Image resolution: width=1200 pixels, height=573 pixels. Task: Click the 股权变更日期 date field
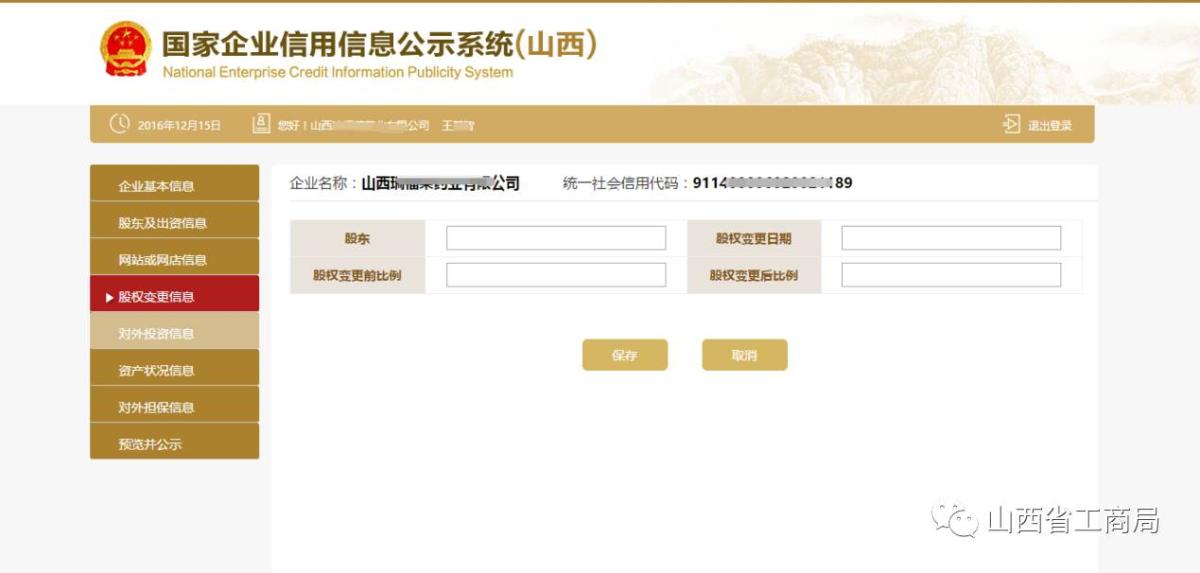point(950,238)
